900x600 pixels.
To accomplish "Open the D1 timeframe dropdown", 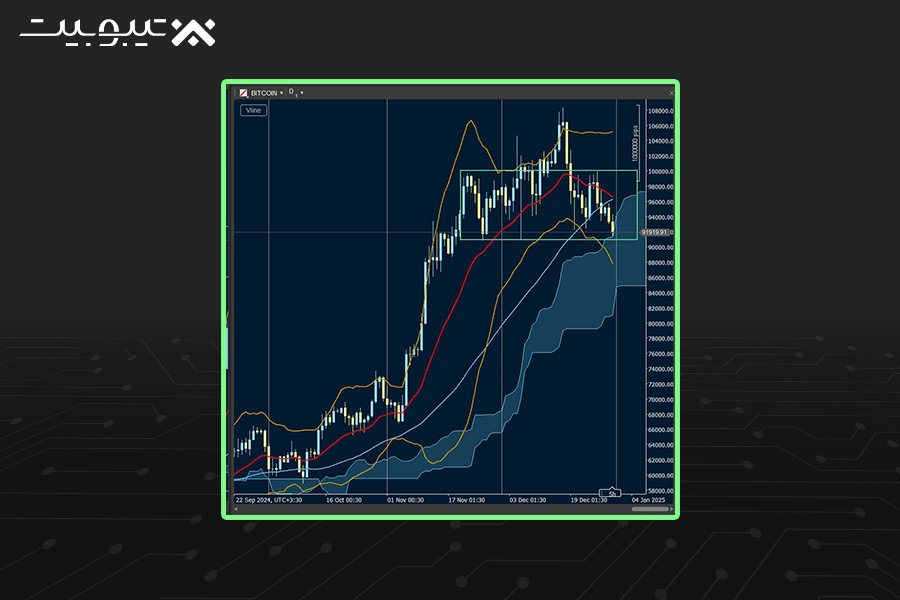I will (x=296, y=92).
